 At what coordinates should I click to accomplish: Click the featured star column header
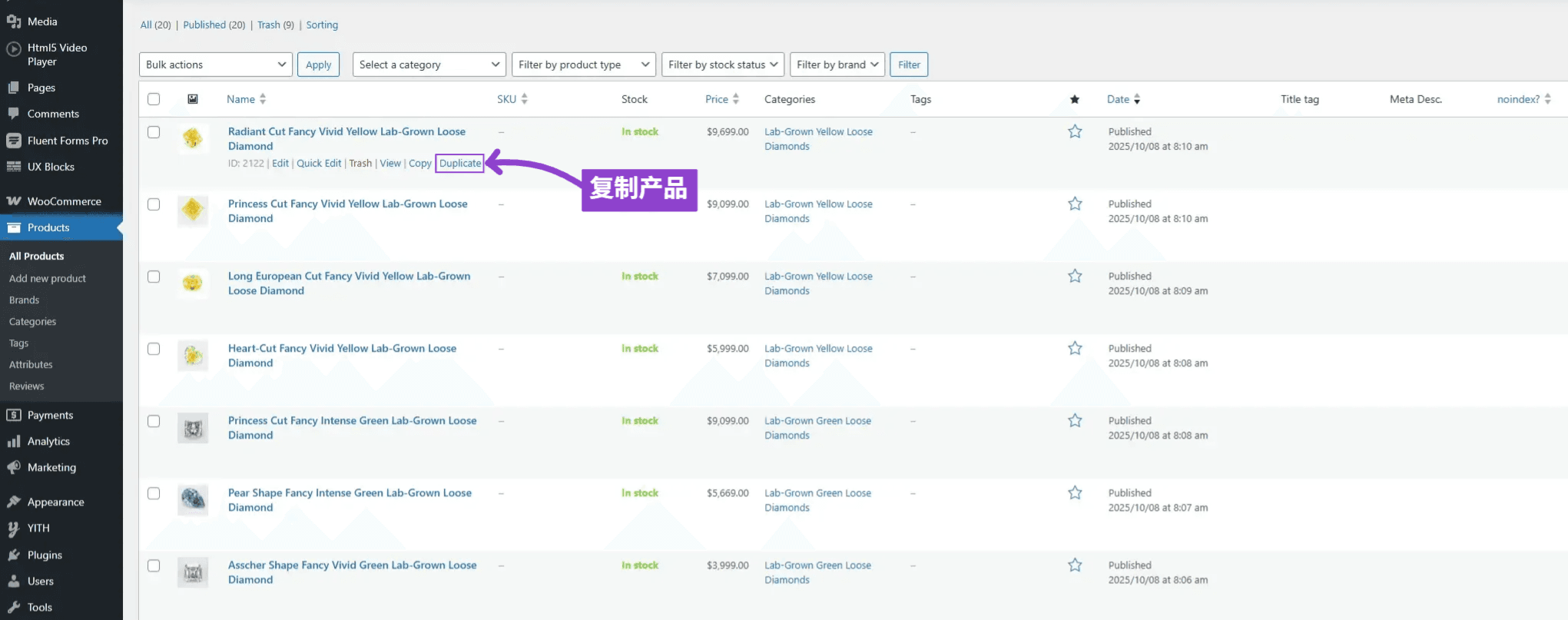coord(1074,99)
